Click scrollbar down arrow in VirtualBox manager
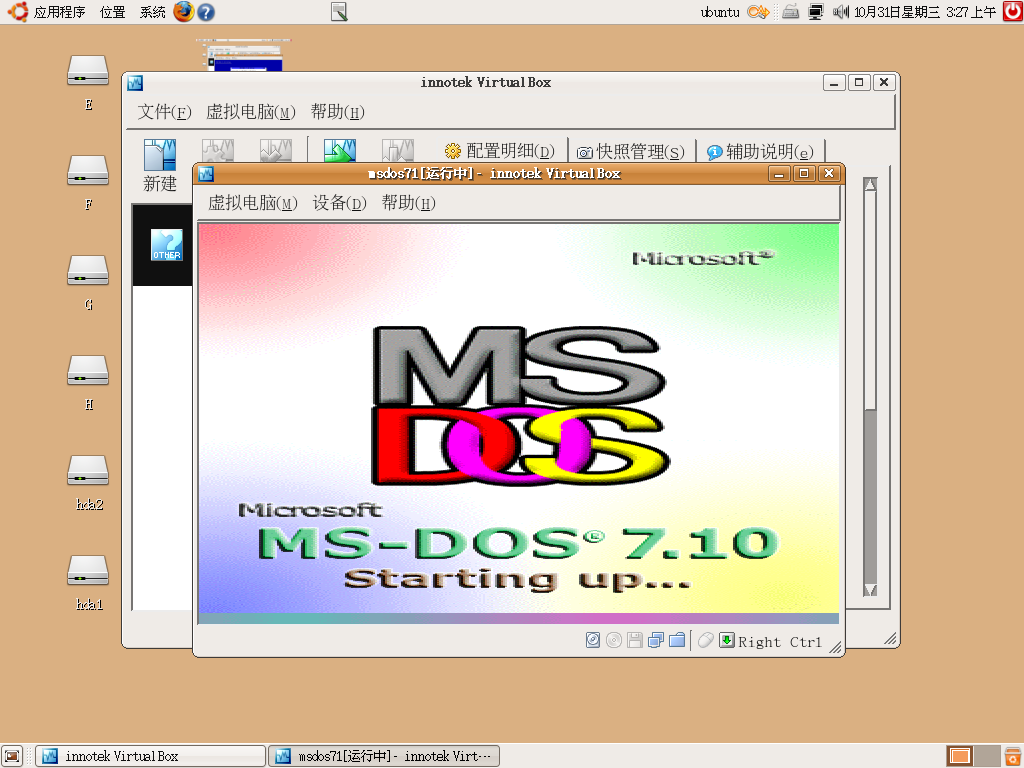This screenshot has height=768, width=1024. (870, 590)
